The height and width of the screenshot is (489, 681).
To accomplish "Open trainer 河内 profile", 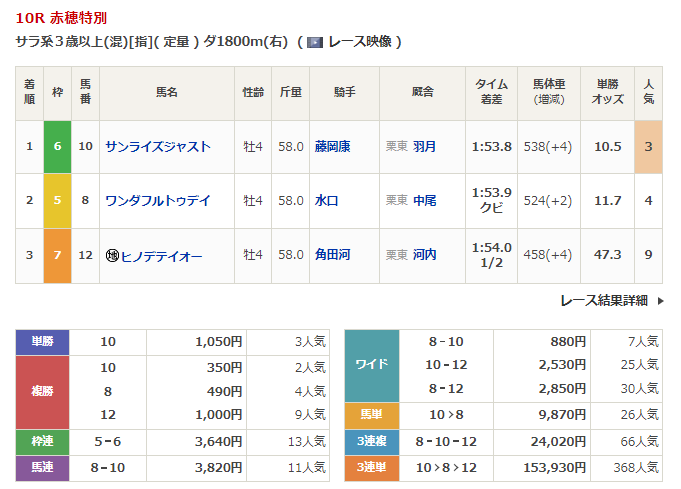I will [425, 256].
